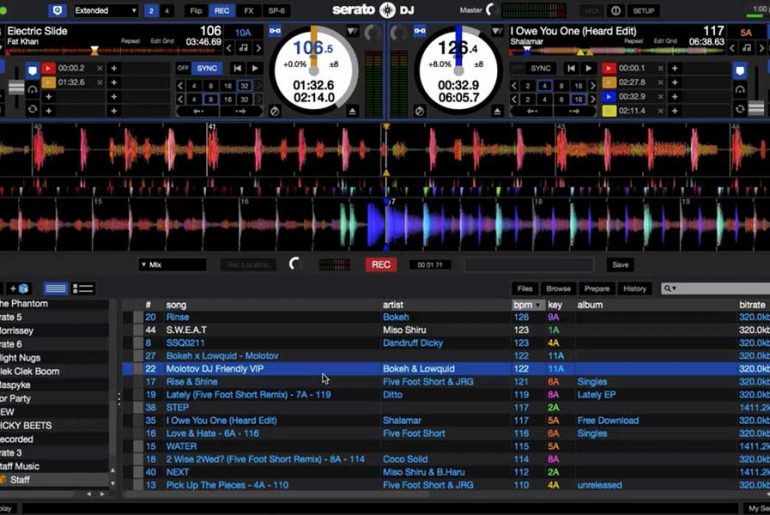This screenshot has width=770, height=515.
Task: Open the SP-6 sampler panel
Action: point(277,11)
